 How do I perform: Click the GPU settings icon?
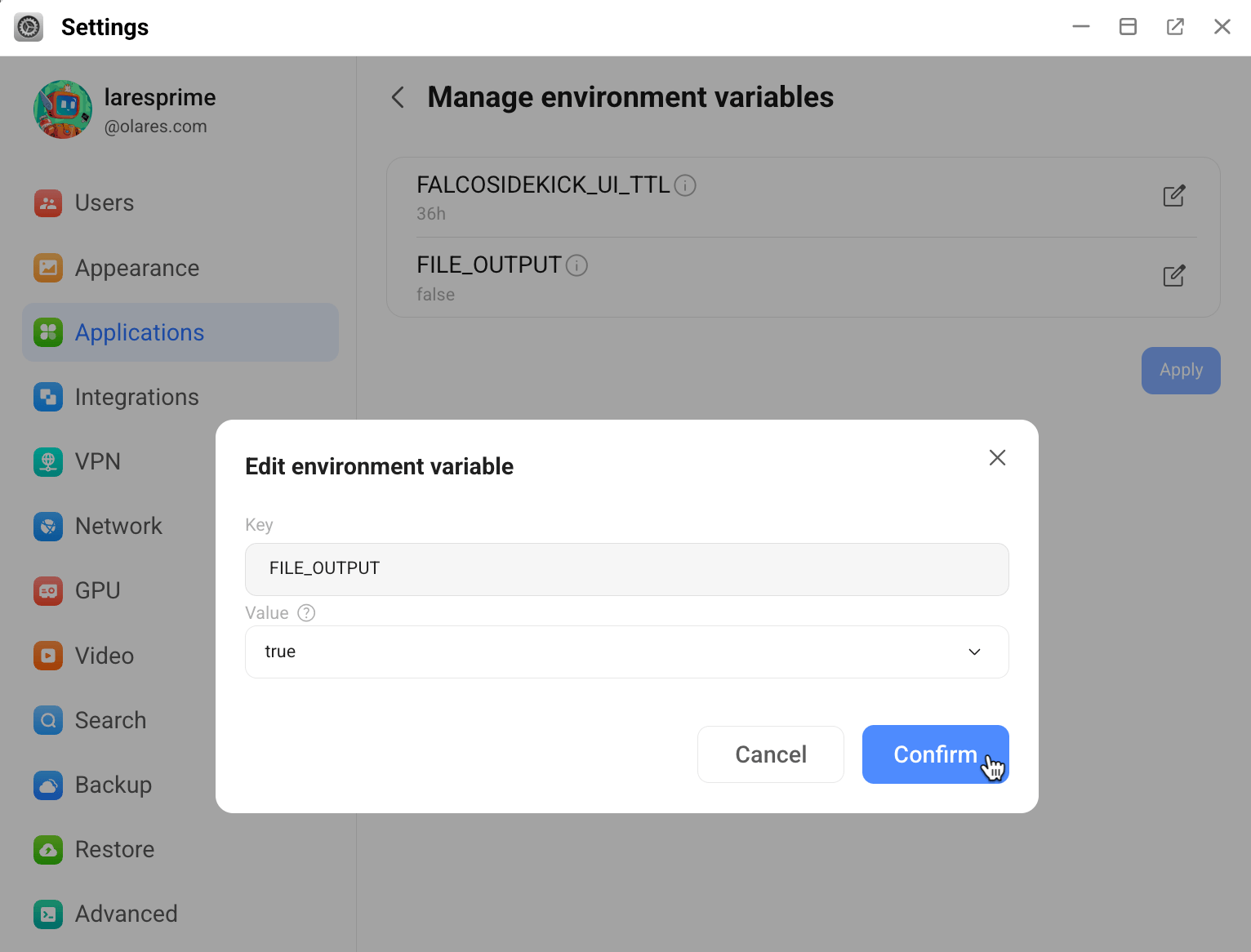coord(48,590)
